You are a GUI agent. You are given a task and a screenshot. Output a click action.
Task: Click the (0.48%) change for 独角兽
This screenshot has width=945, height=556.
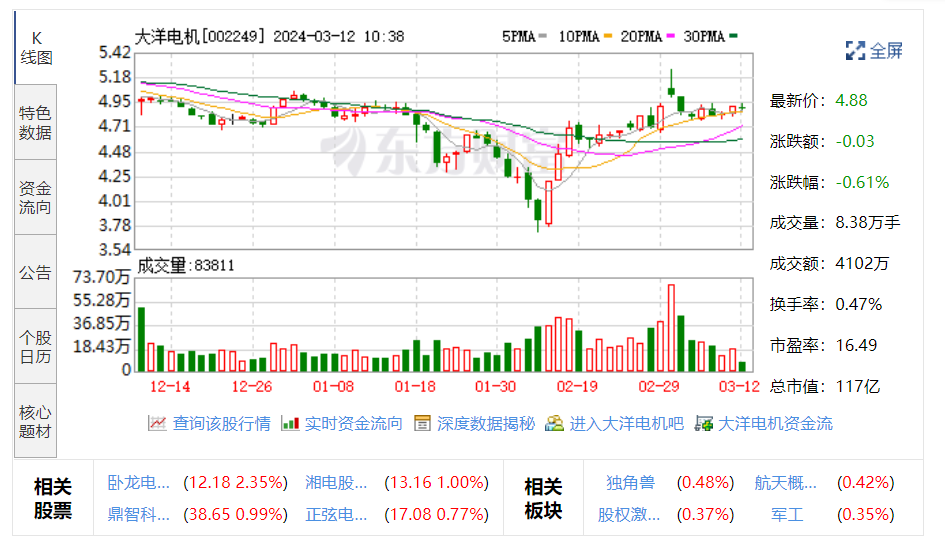705,483
